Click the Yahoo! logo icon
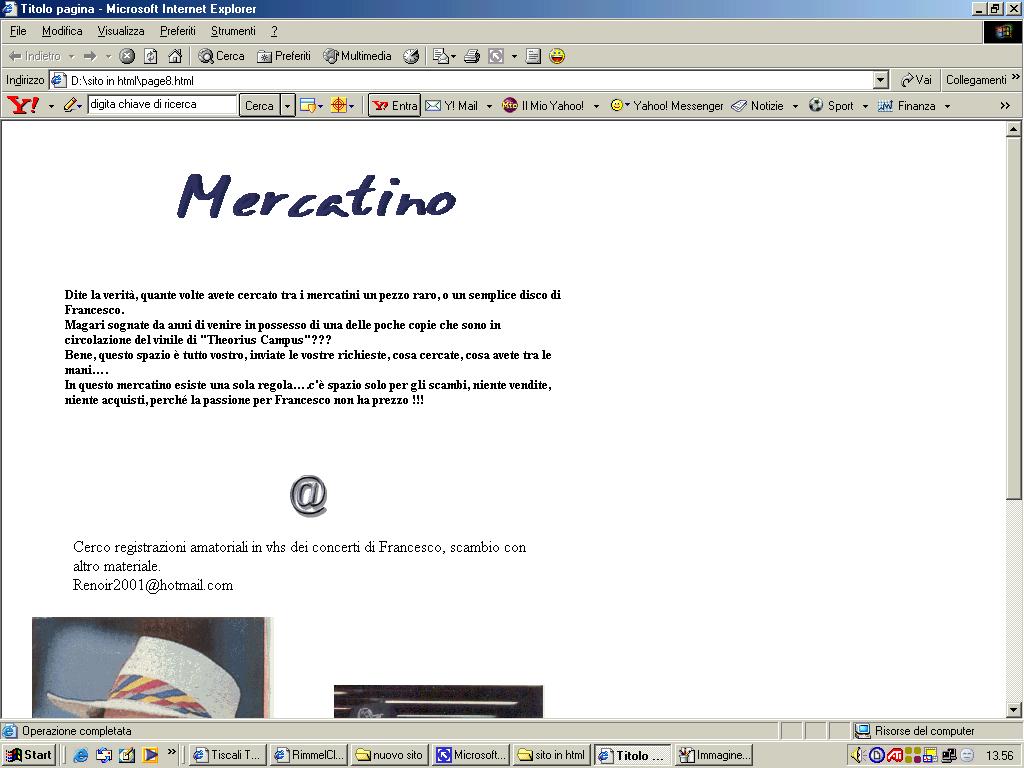Image resolution: width=1024 pixels, height=768 pixels. pyautogui.click(x=23, y=104)
